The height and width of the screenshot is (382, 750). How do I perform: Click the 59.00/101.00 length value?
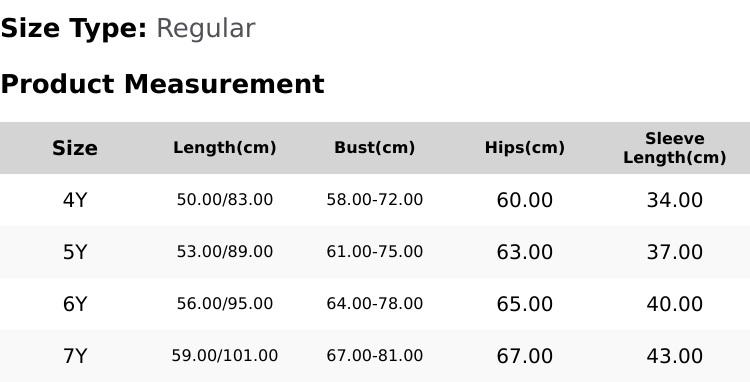pos(225,356)
